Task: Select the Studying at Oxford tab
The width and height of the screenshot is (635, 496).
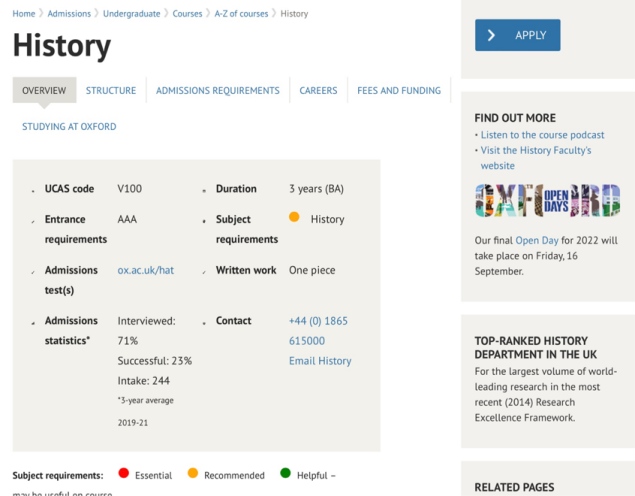Action: (x=69, y=127)
